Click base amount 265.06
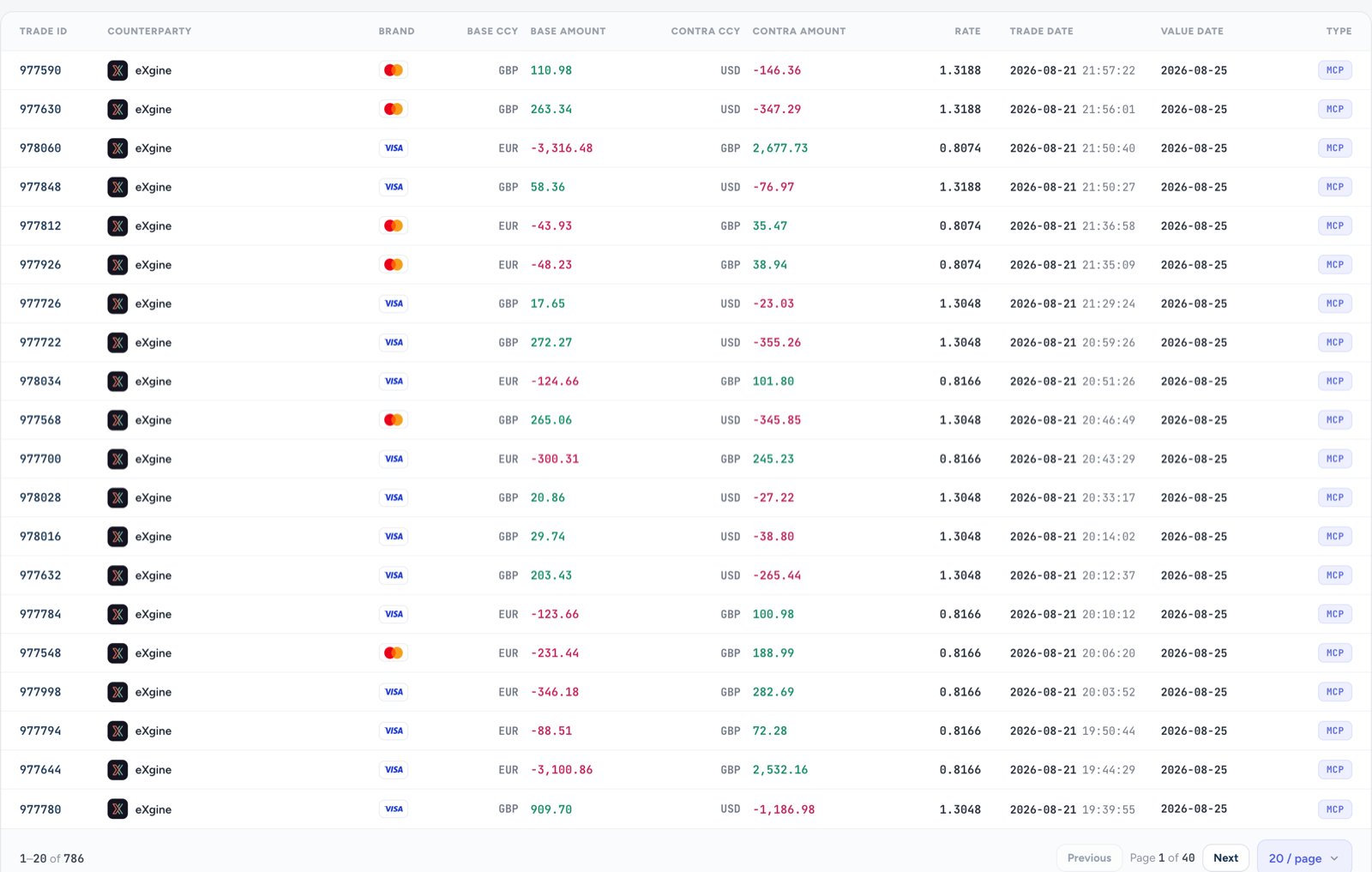Image resolution: width=1372 pixels, height=872 pixels. pos(551,420)
